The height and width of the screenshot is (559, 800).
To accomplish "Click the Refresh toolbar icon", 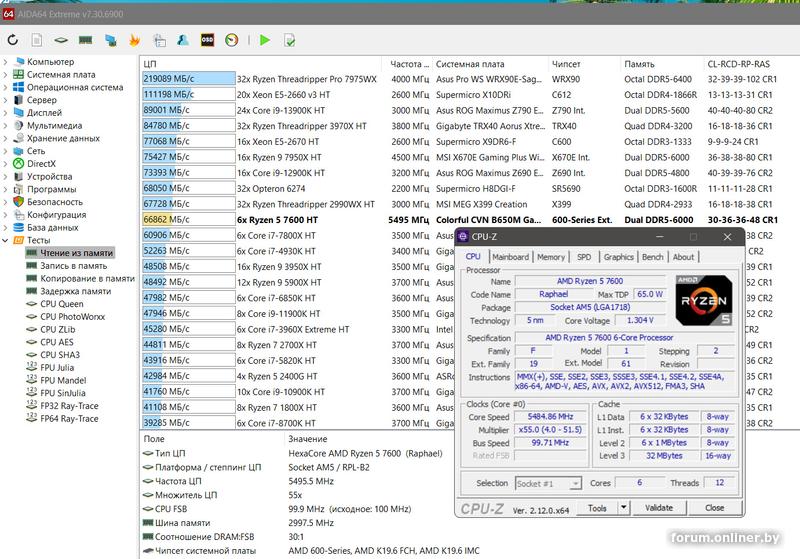I will [13, 40].
